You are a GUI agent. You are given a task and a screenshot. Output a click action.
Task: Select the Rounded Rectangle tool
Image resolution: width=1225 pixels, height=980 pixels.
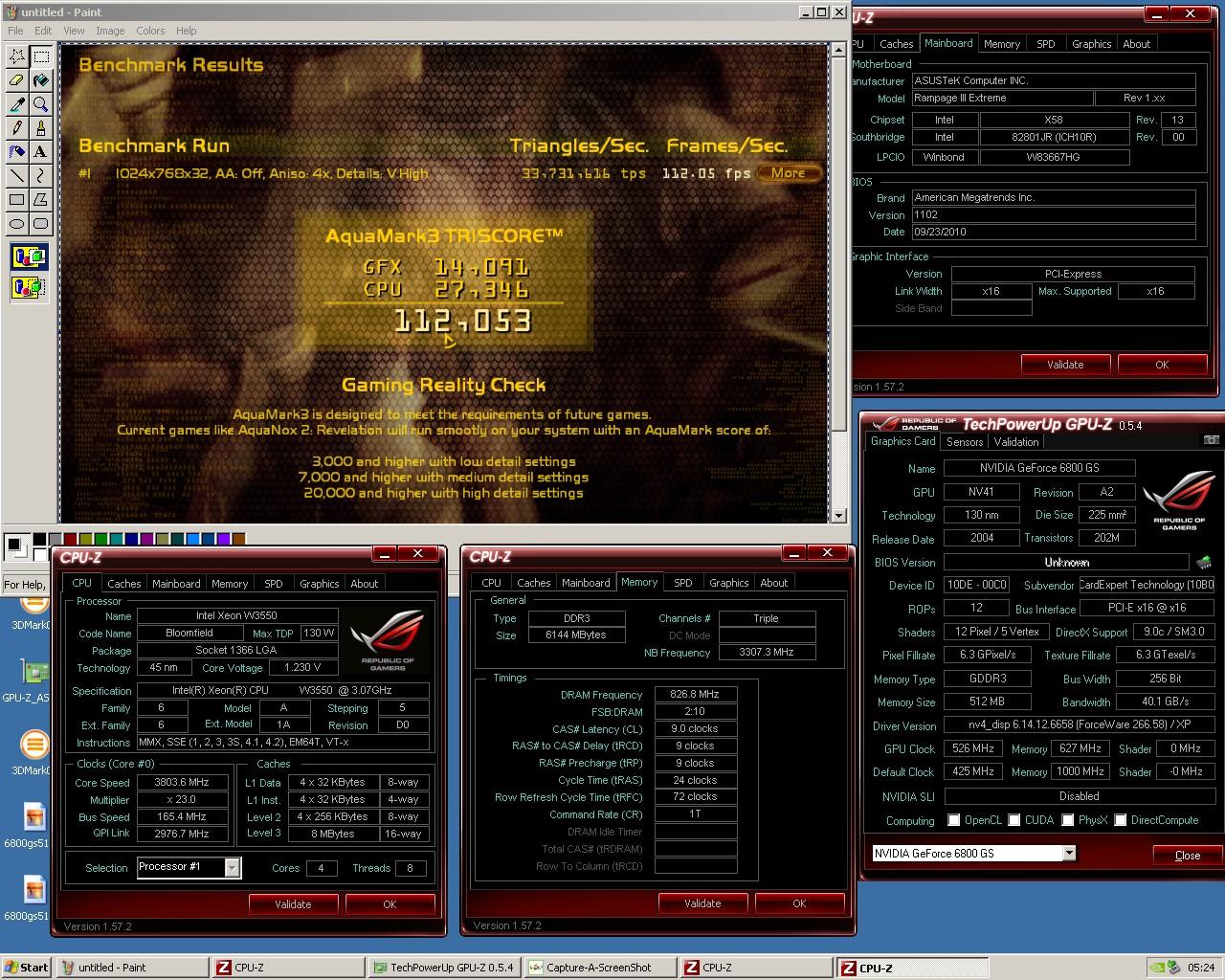pos(41,224)
